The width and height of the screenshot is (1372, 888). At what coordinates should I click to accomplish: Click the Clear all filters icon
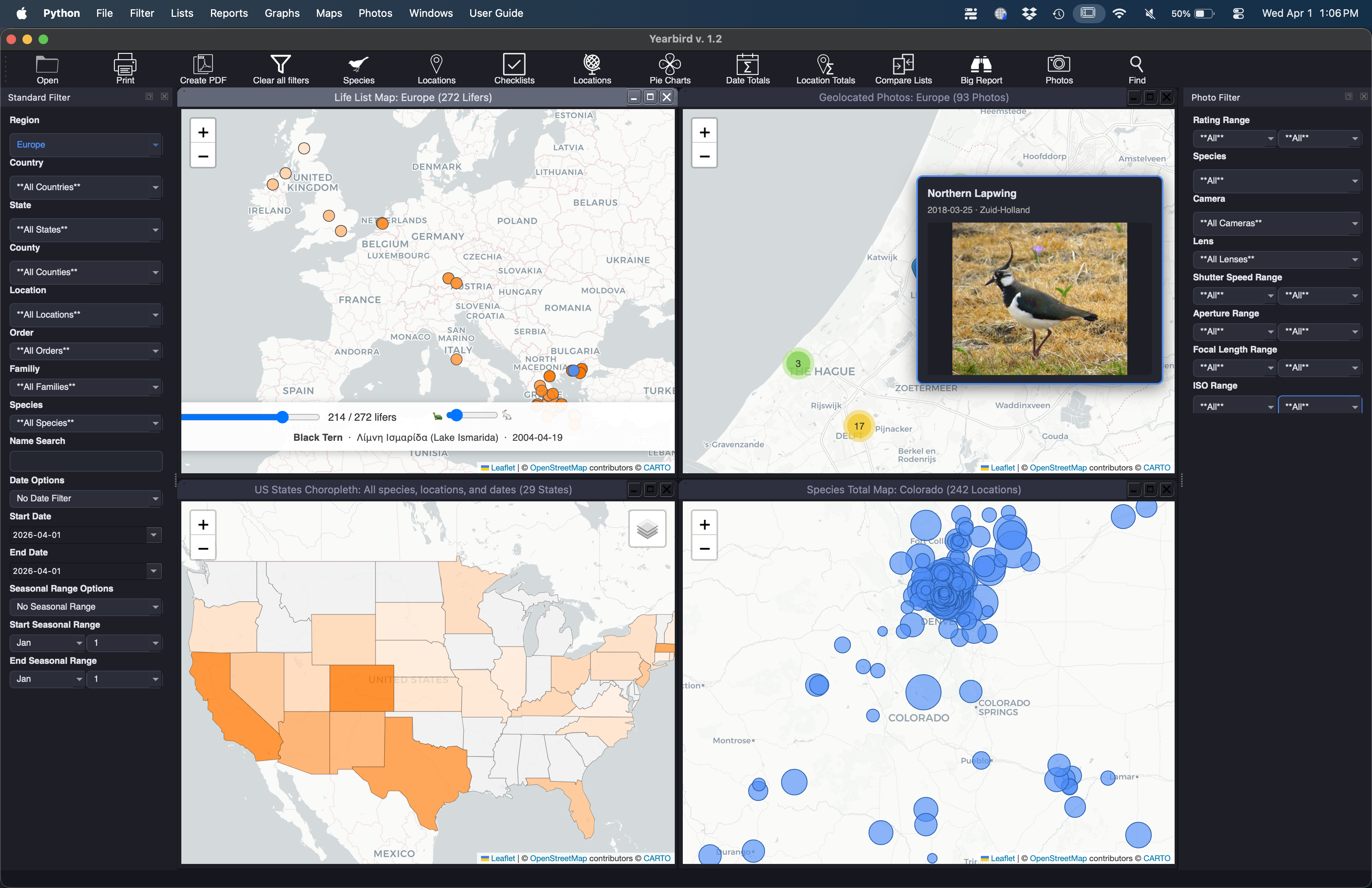[x=281, y=69]
